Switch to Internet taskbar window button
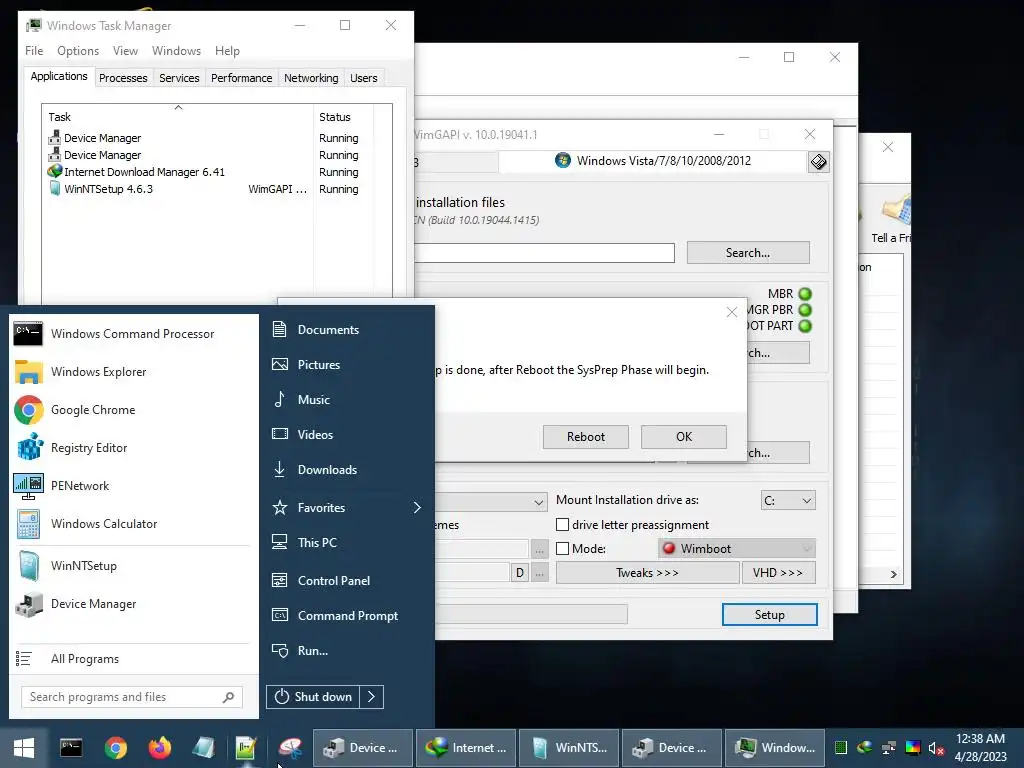The image size is (1024, 768). 466,748
